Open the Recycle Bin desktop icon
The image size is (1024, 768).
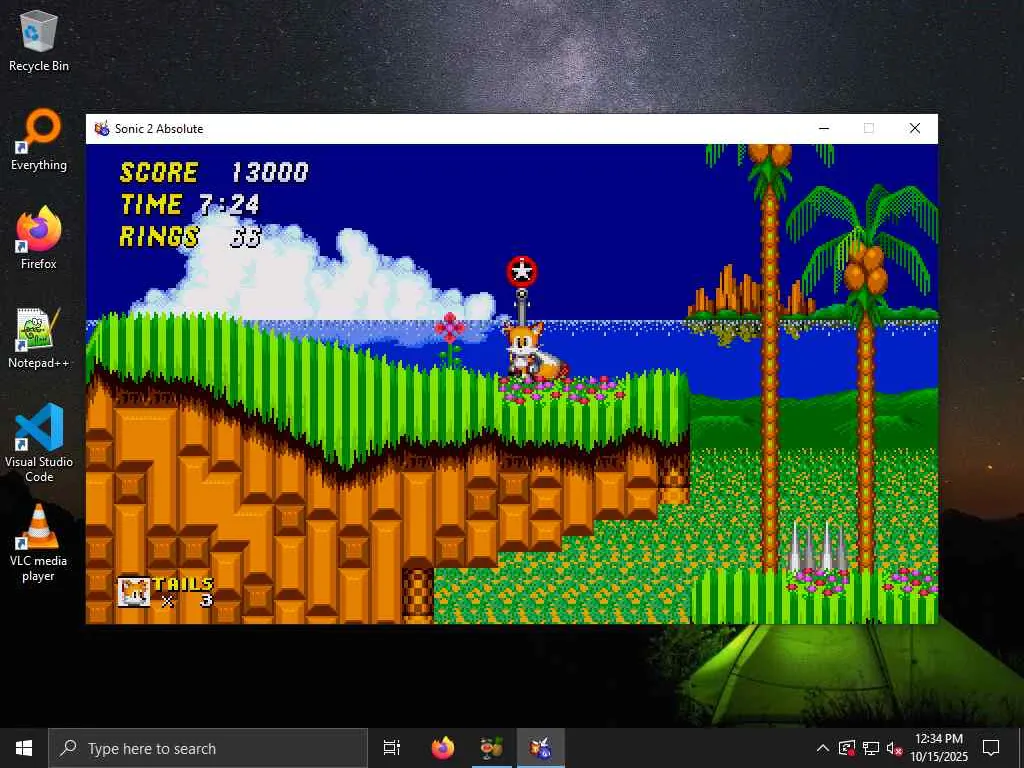[39, 42]
